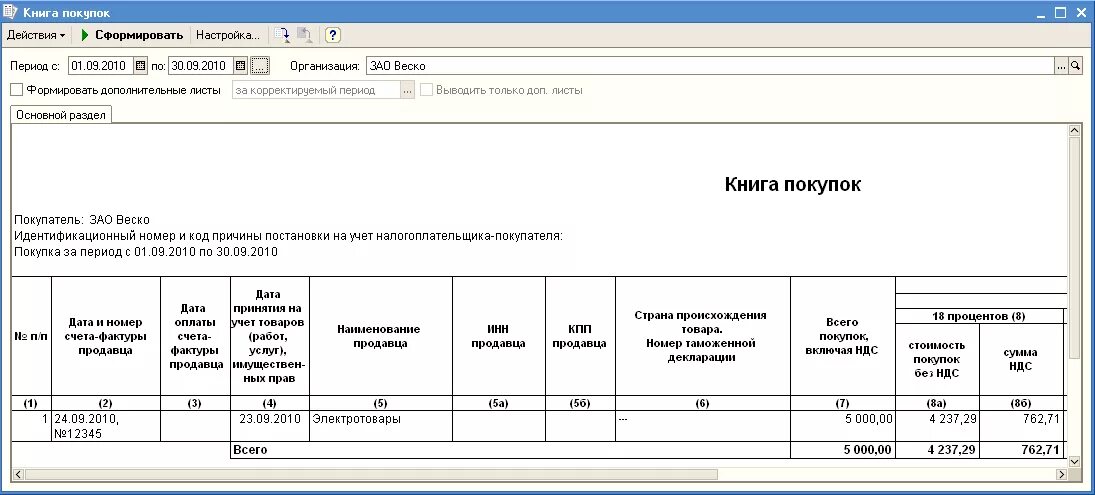1095x495 pixels.
Task: Click the ИНН продавца column header
Action: tap(499, 337)
